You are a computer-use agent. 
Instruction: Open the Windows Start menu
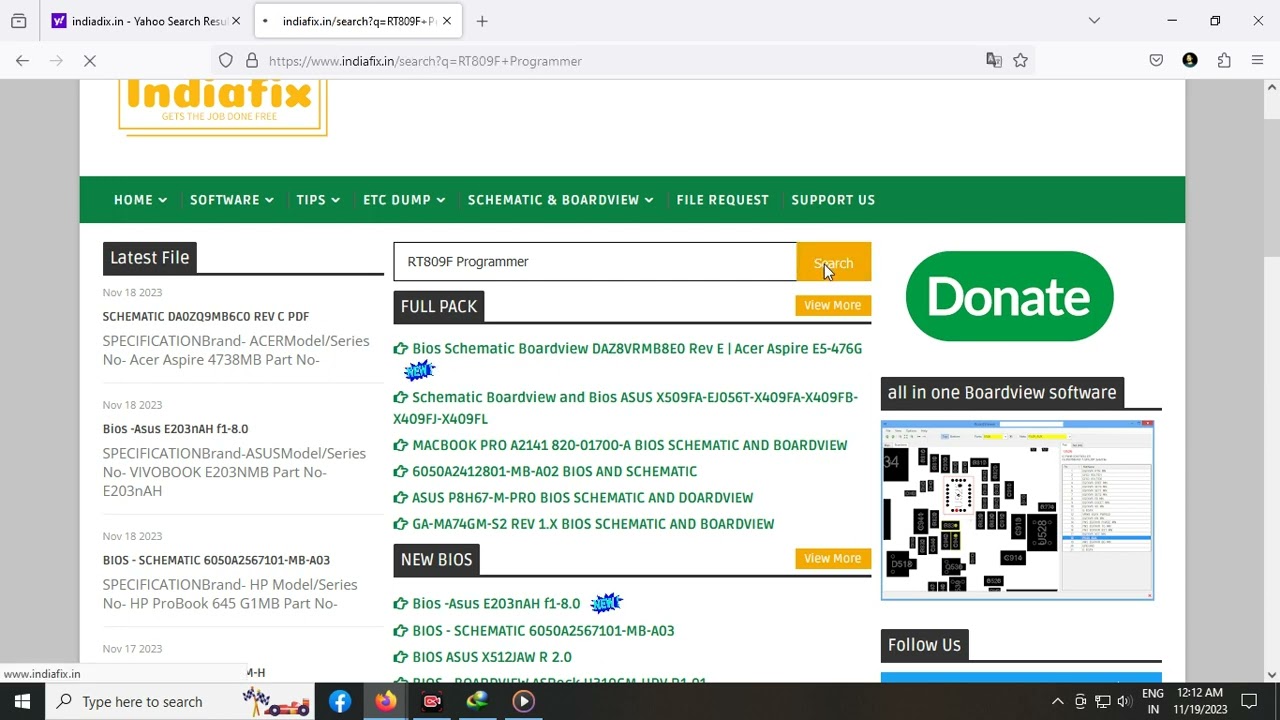22,702
